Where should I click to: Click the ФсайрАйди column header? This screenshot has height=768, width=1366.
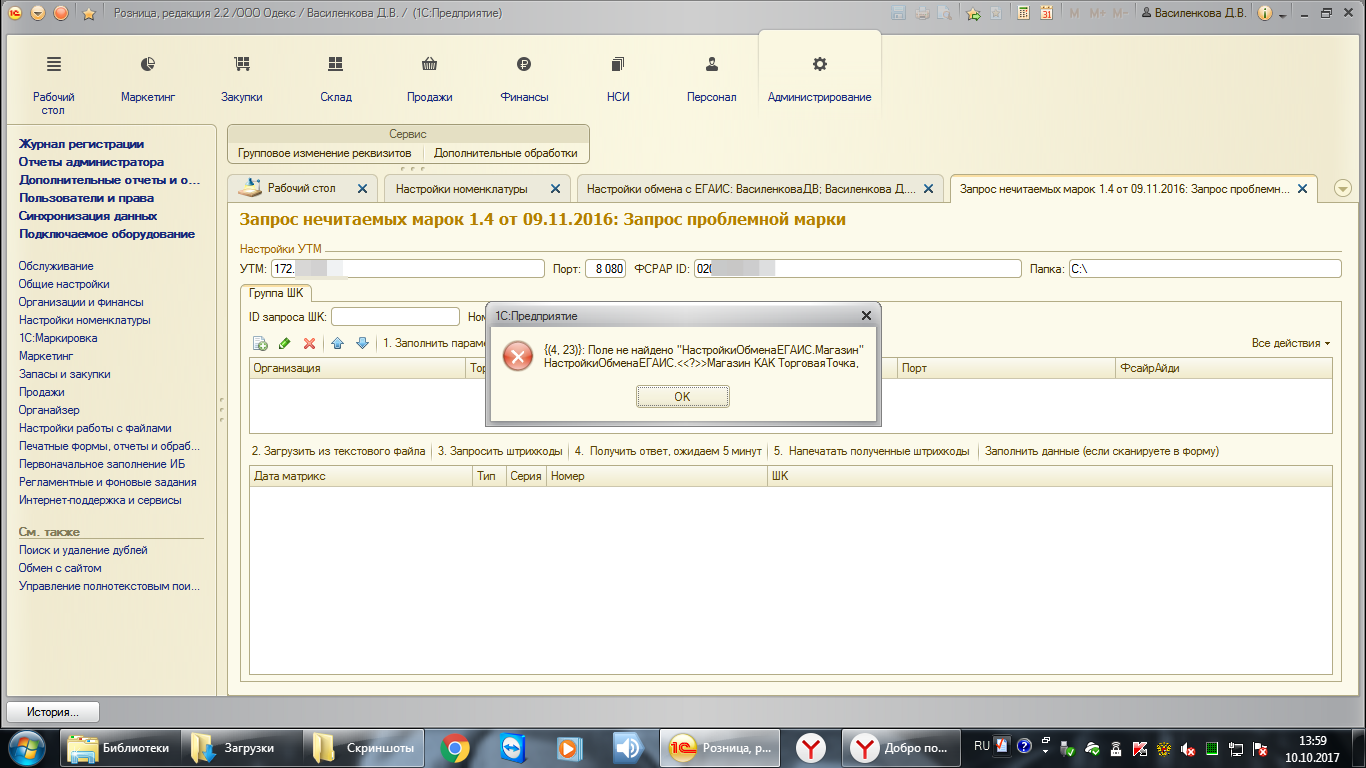click(x=1224, y=368)
